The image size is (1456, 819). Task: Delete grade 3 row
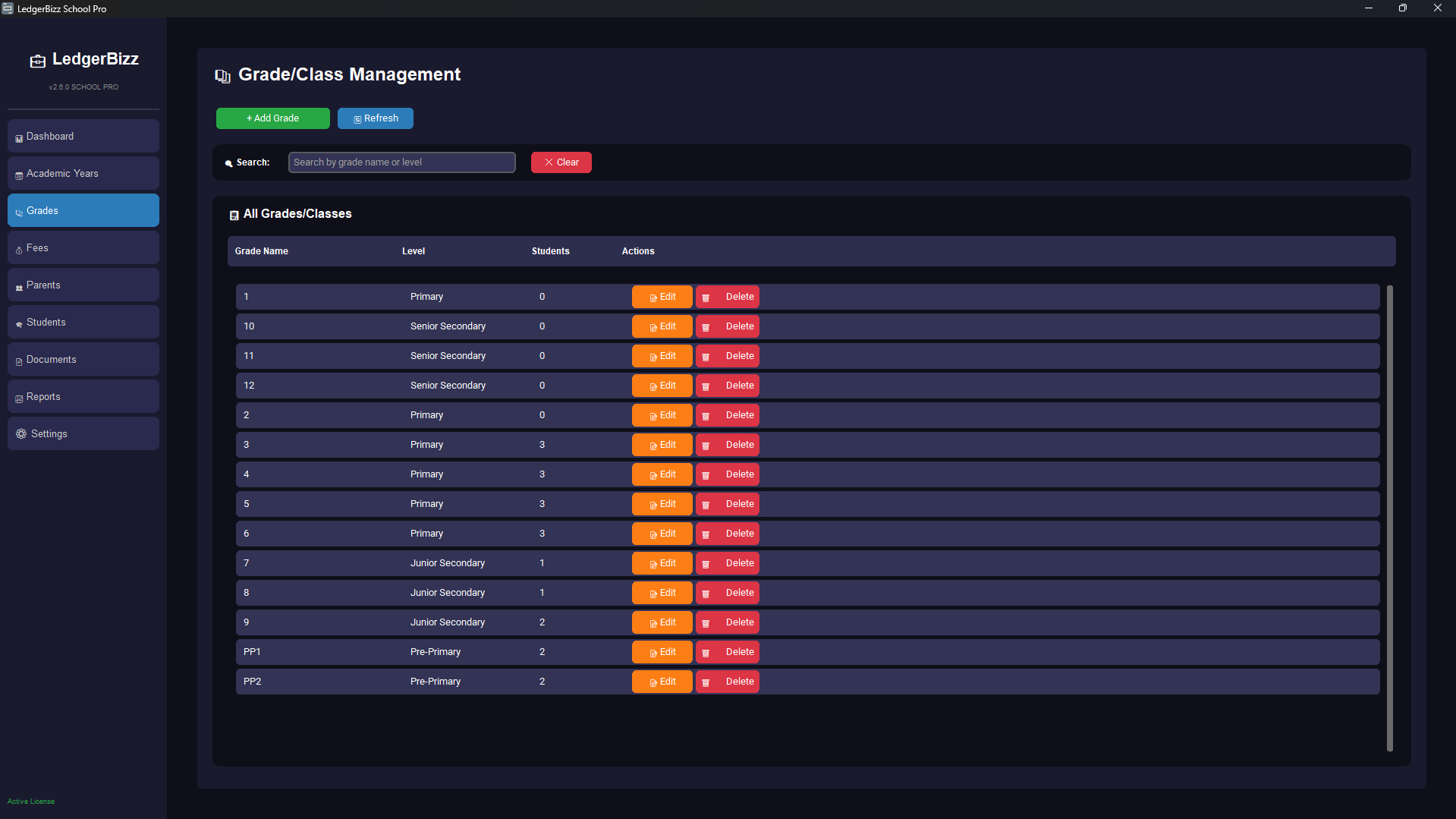pyautogui.click(x=728, y=445)
